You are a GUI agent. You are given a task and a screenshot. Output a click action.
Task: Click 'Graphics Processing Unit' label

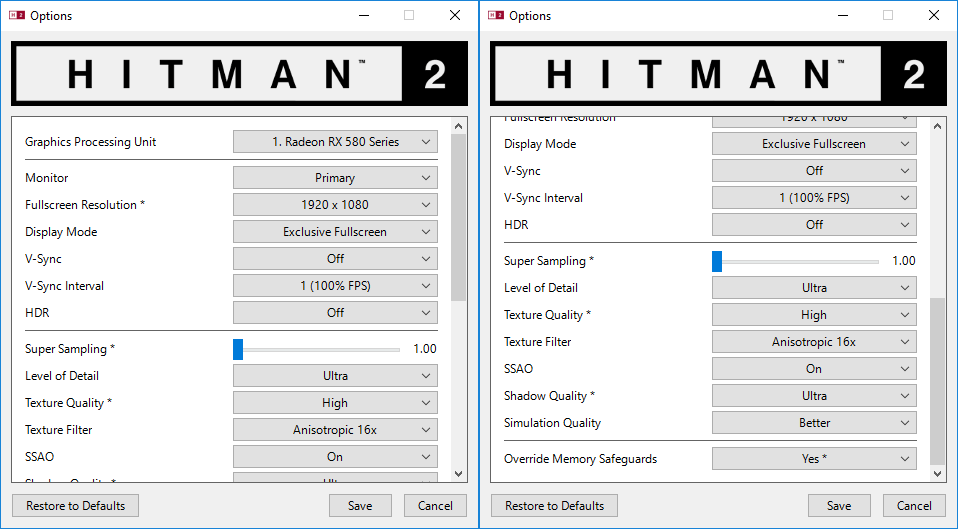point(90,142)
